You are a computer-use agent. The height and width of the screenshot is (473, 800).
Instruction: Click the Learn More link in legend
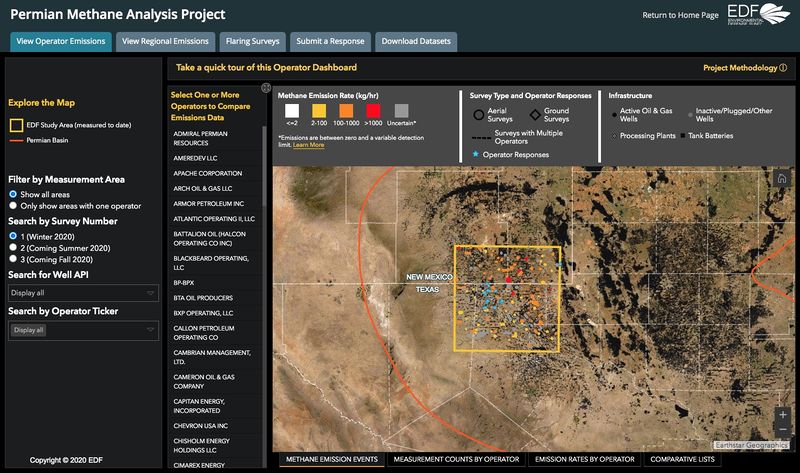click(x=308, y=145)
